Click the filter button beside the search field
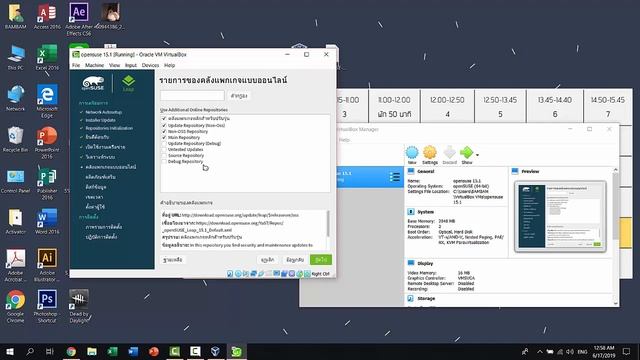The height and width of the screenshot is (360, 640). click(239, 96)
